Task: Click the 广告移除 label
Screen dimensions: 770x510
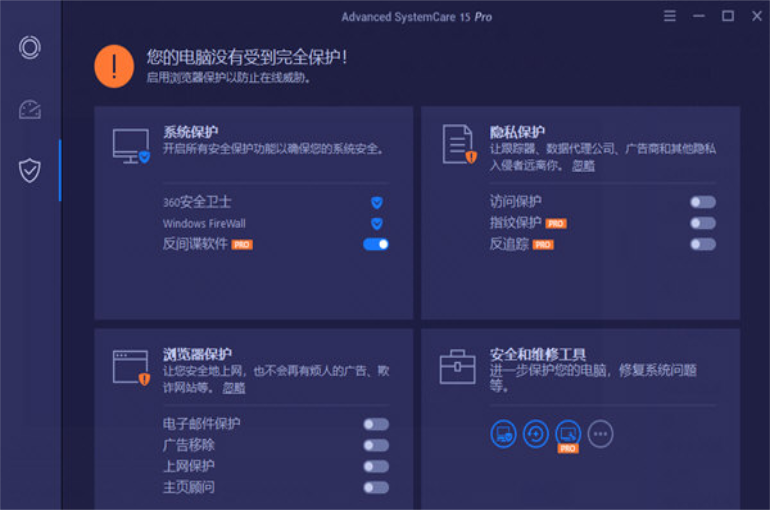Action: tap(189, 445)
